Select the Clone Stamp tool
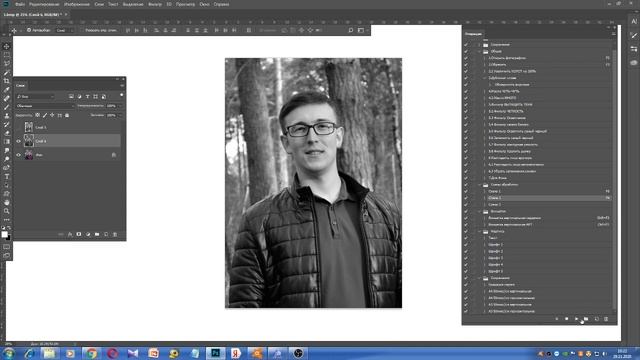 coord(7,116)
